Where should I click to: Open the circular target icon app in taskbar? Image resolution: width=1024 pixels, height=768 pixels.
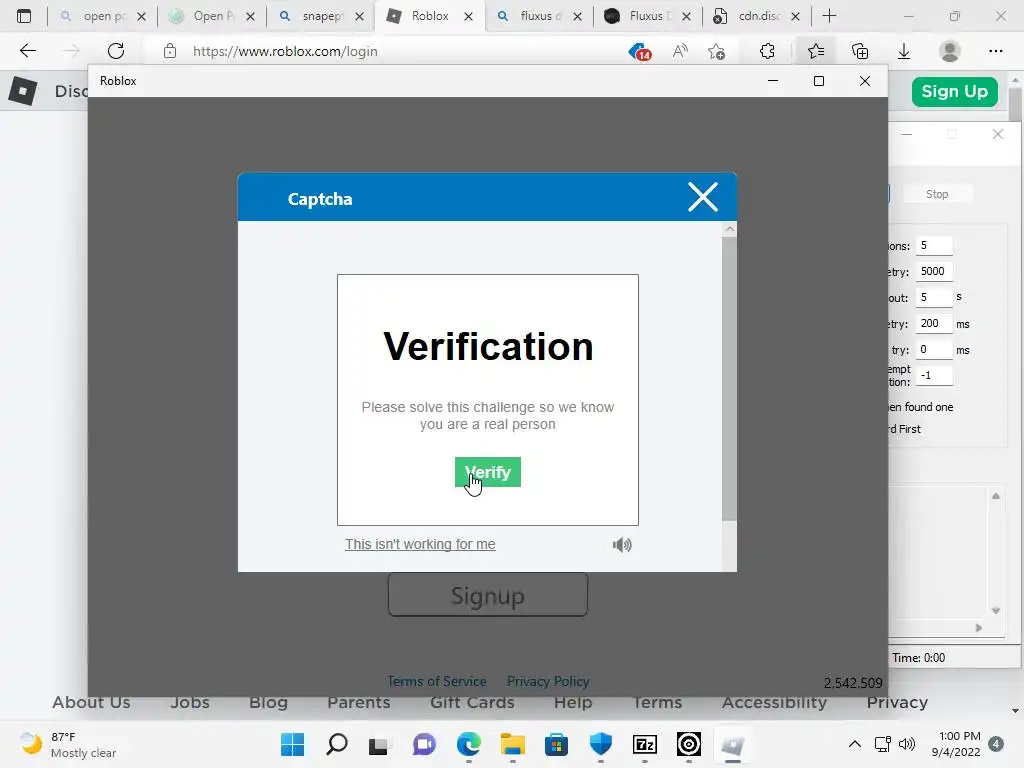pyautogui.click(x=689, y=744)
